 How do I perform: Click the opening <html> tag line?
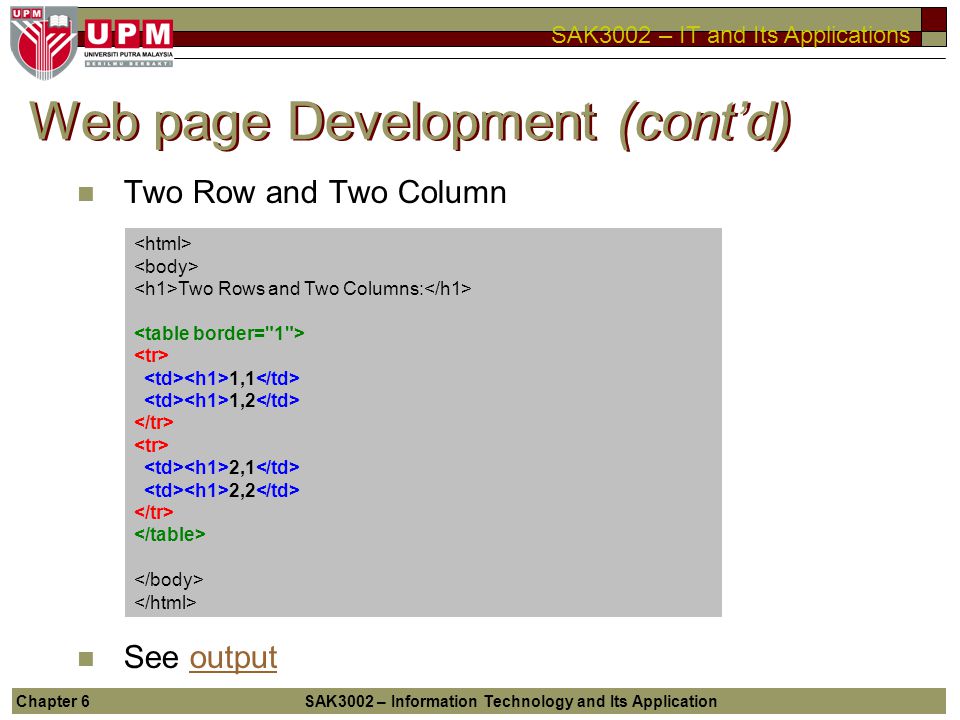(163, 244)
